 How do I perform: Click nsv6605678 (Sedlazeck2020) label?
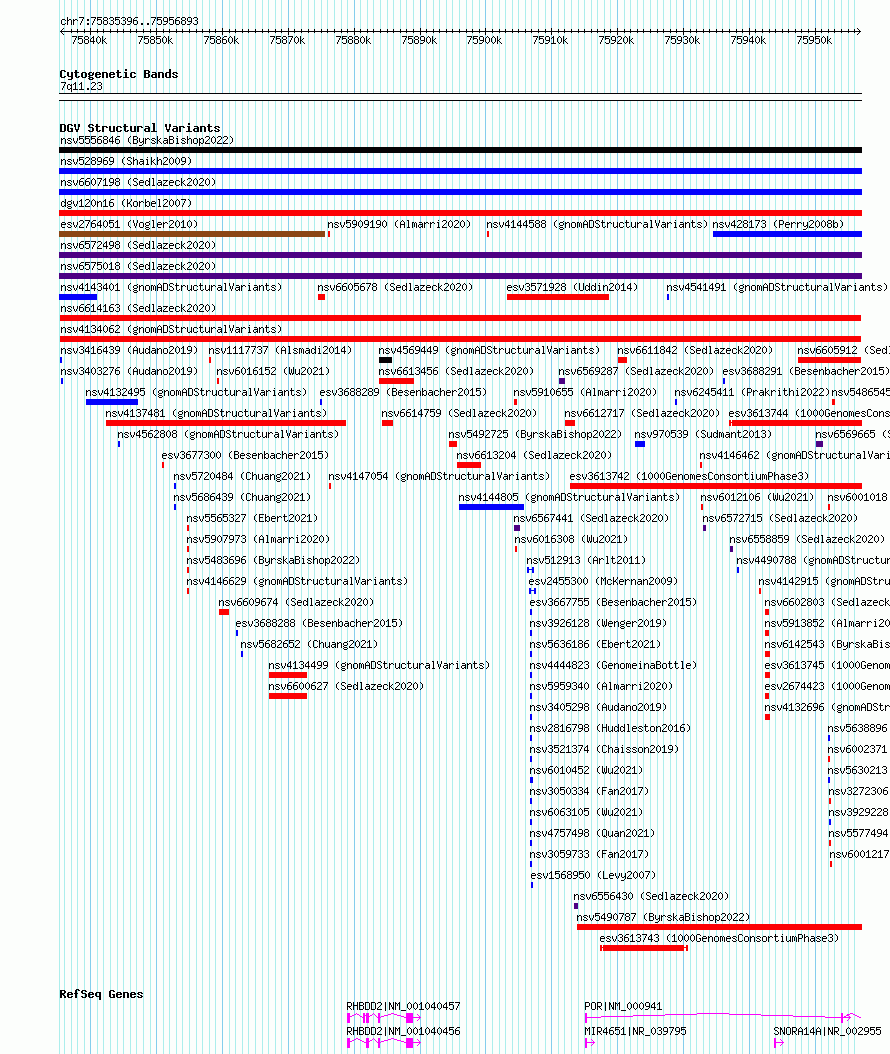point(395,287)
